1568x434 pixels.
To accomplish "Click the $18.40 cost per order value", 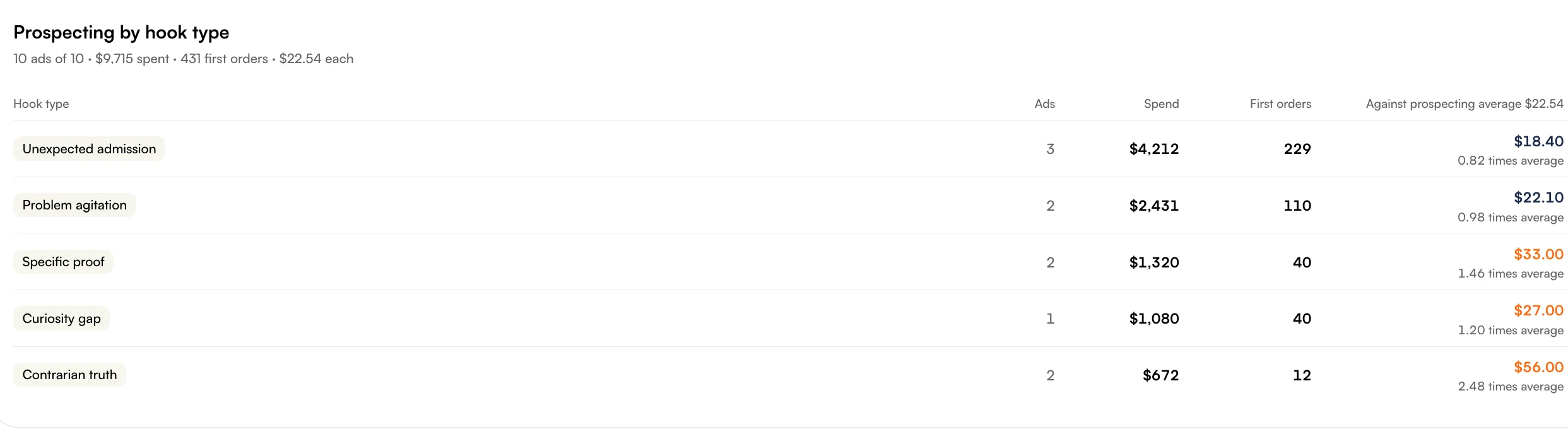I will [1538, 141].
